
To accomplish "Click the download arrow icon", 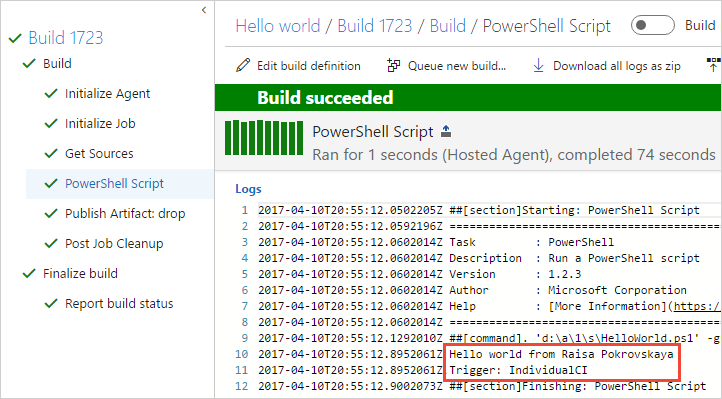I will [538, 65].
